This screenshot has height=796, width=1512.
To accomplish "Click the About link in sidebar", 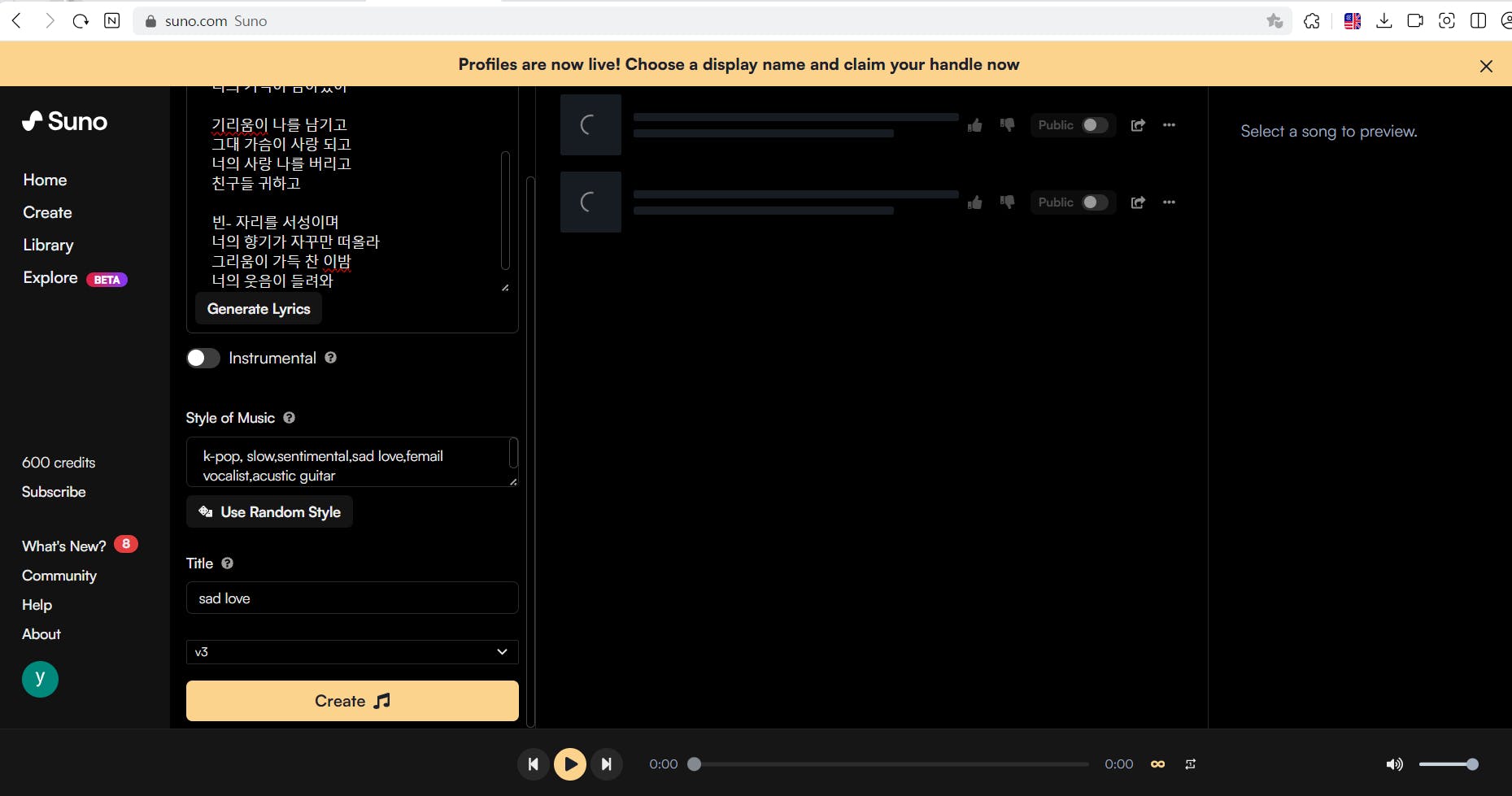I will pos(41,634).
